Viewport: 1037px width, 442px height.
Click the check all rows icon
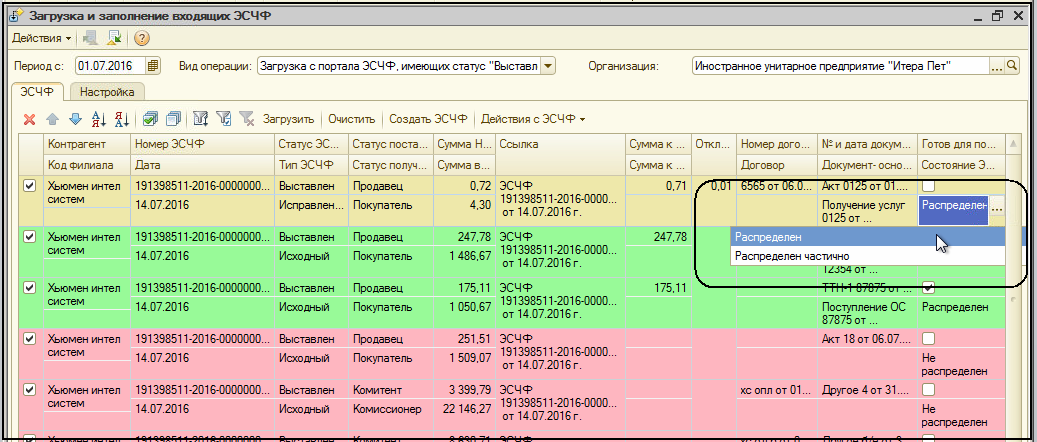pyautogui.click(x=150, y=119)
